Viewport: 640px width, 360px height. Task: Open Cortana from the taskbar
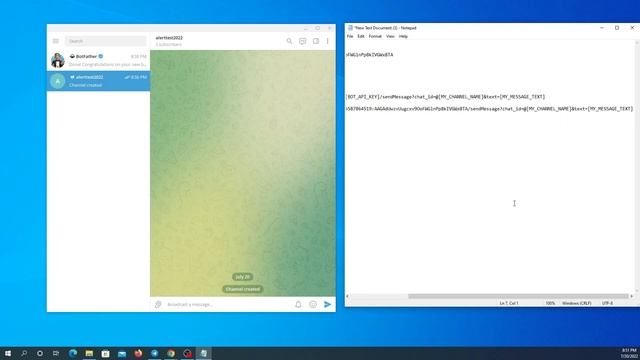tap(40, 353)
